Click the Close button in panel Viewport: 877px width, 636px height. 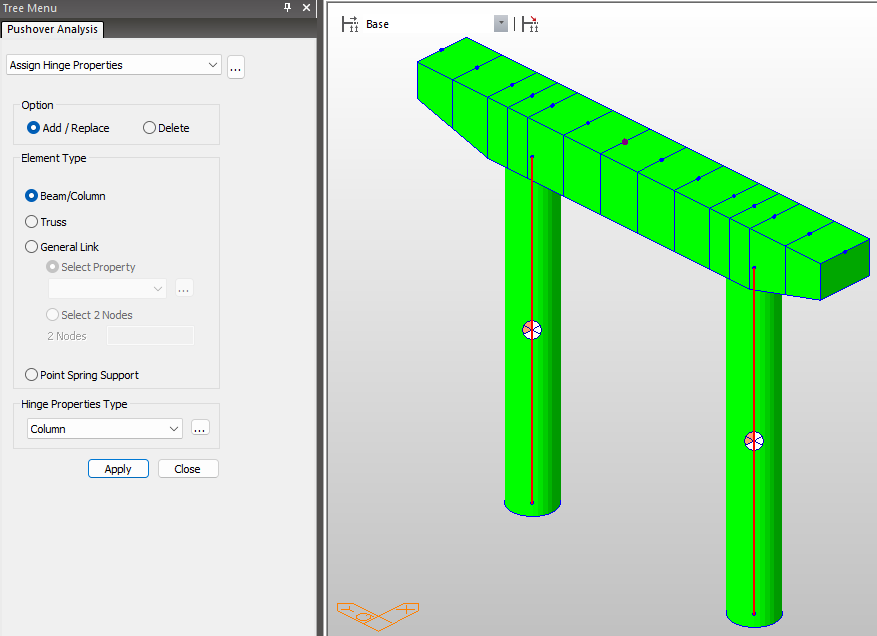pos(187,469)
